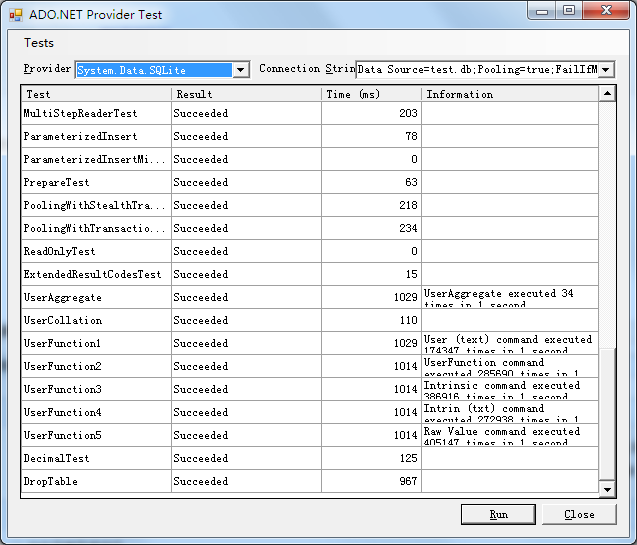The width and height of the screenshot is (637, 545).
Task: Click the Run button
Action: 498,515
